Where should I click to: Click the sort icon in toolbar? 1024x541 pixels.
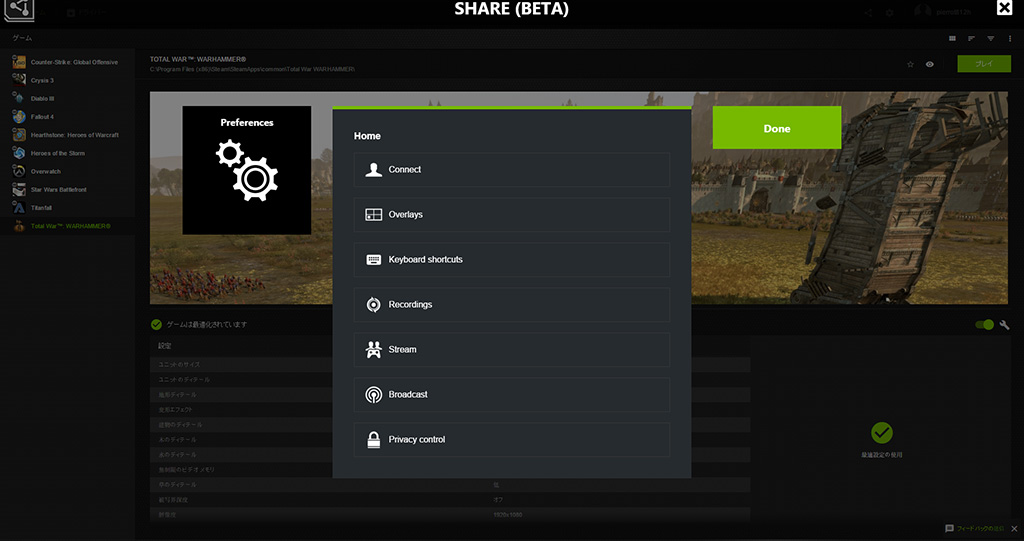point(971,39)
